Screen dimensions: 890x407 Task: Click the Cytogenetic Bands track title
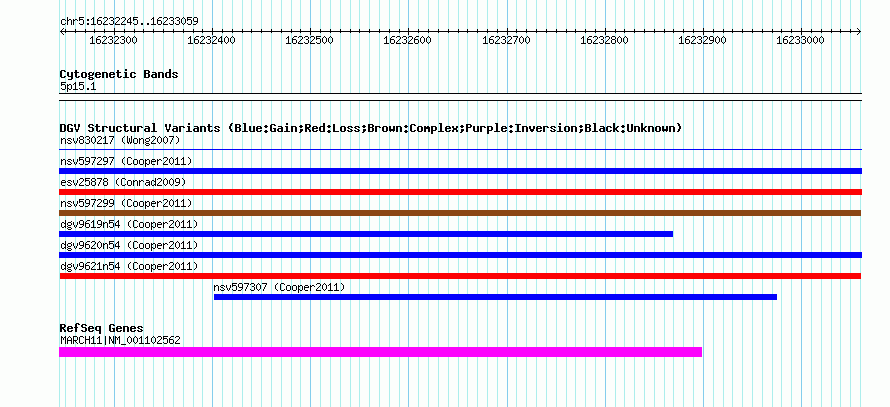(x=119, y=74)
